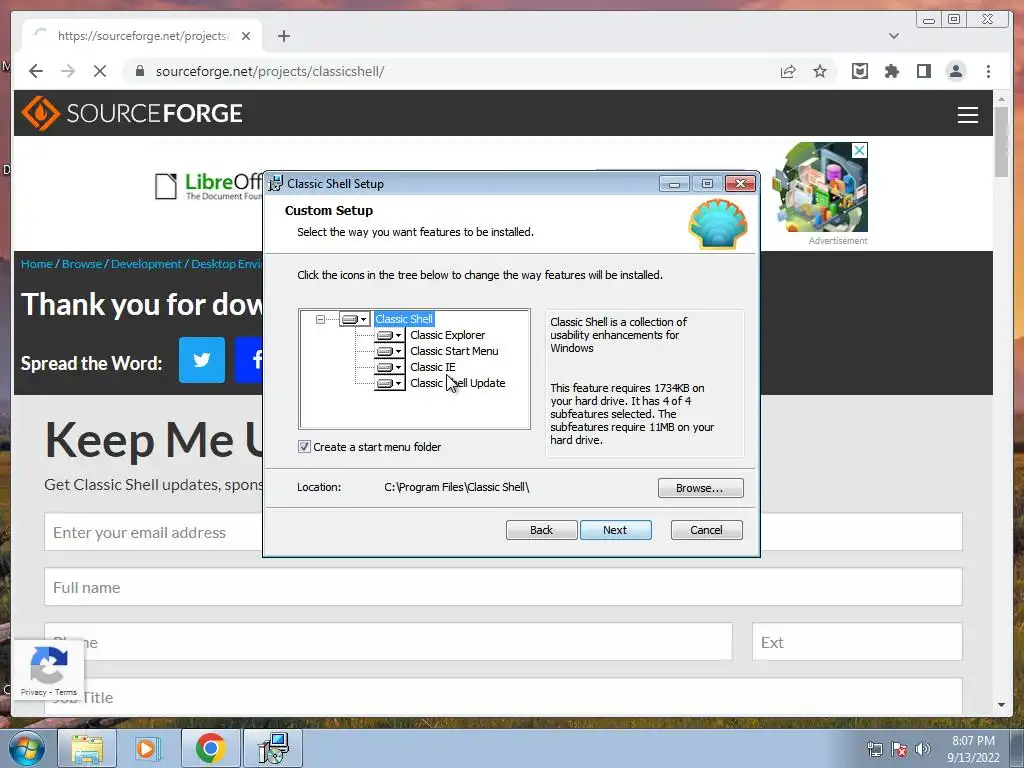Share on Twitter button
The height and width of the screenshot is (768, 1024).
coord(202,360)
